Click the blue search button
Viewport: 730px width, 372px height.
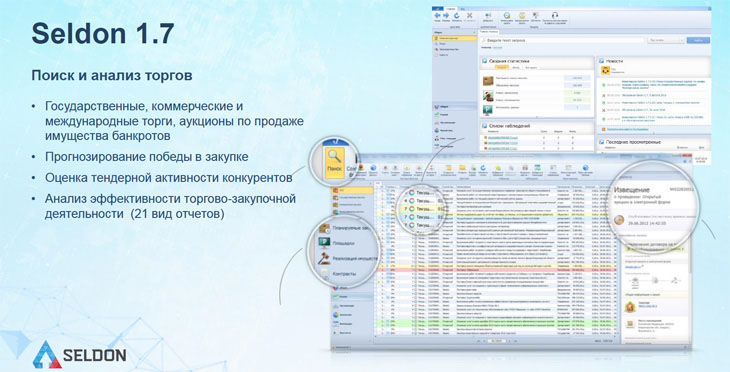[698, 41]
